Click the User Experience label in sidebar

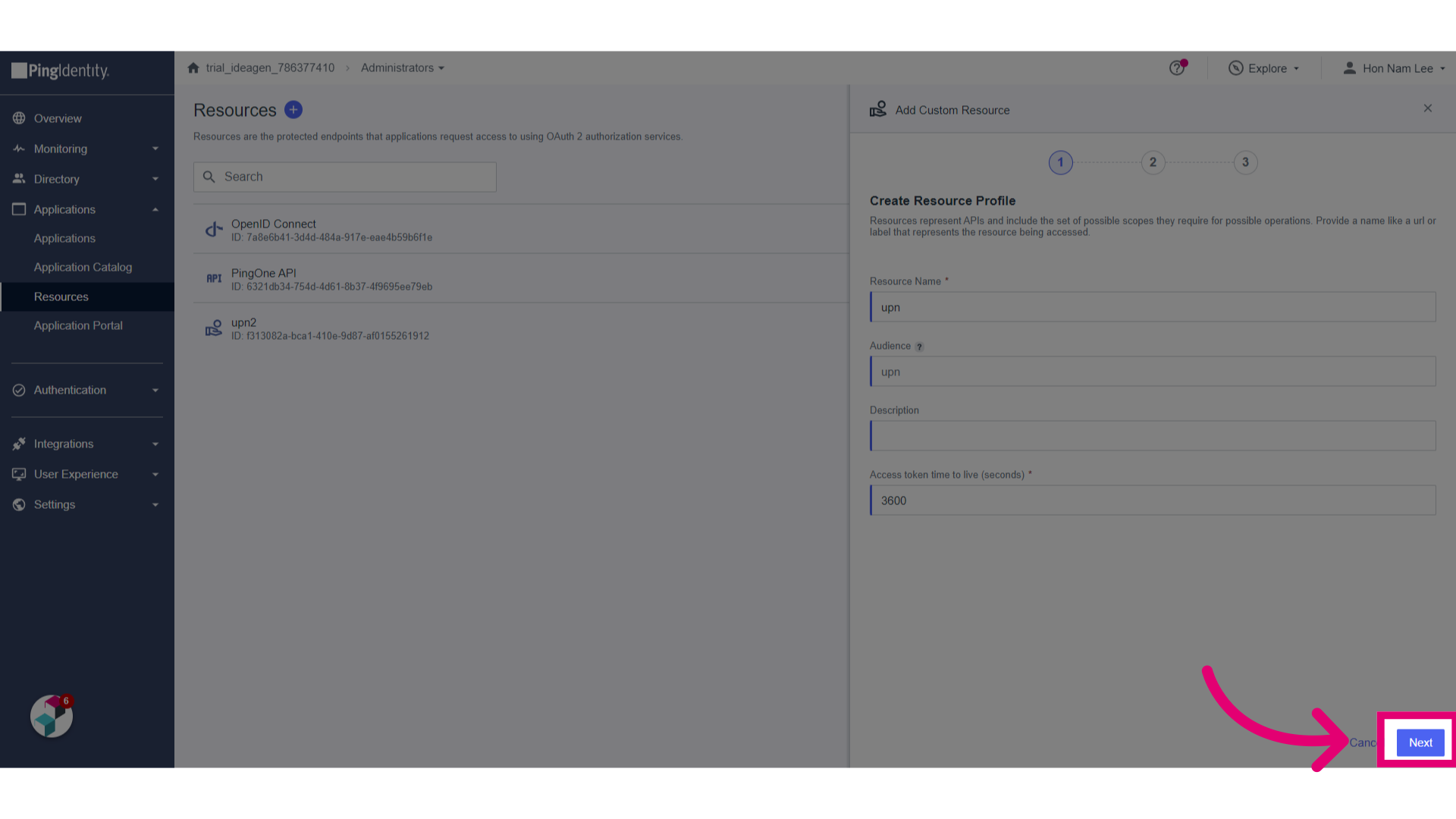[x=76, y=474]
